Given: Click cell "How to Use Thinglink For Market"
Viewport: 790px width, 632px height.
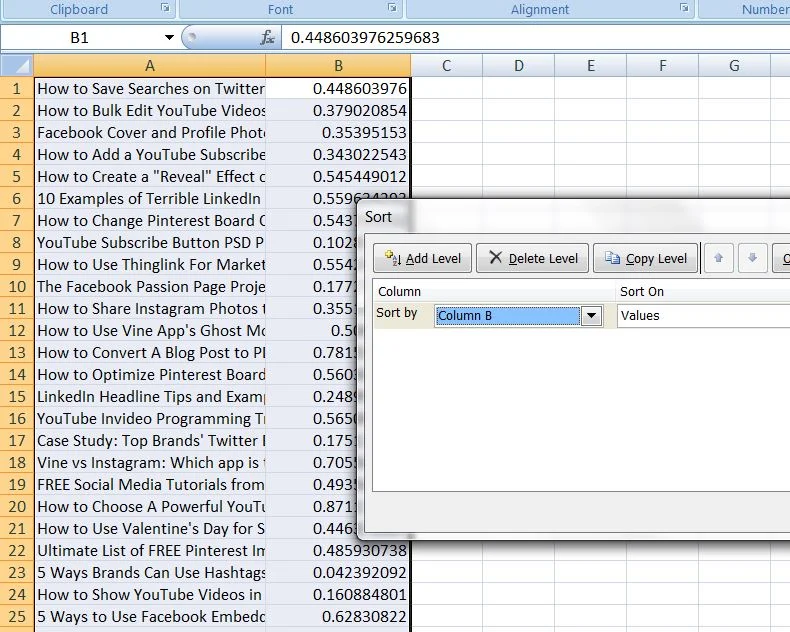Looking at the screenshot, I should (x=150, y=265).
